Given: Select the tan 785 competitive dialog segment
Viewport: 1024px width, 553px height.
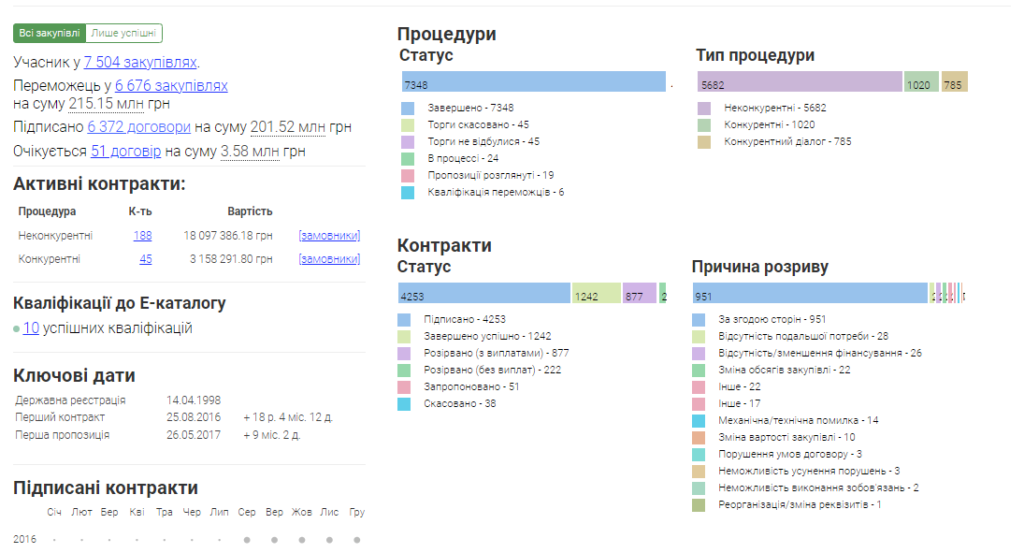Looking at the screenshot, I should pos(954,85).
